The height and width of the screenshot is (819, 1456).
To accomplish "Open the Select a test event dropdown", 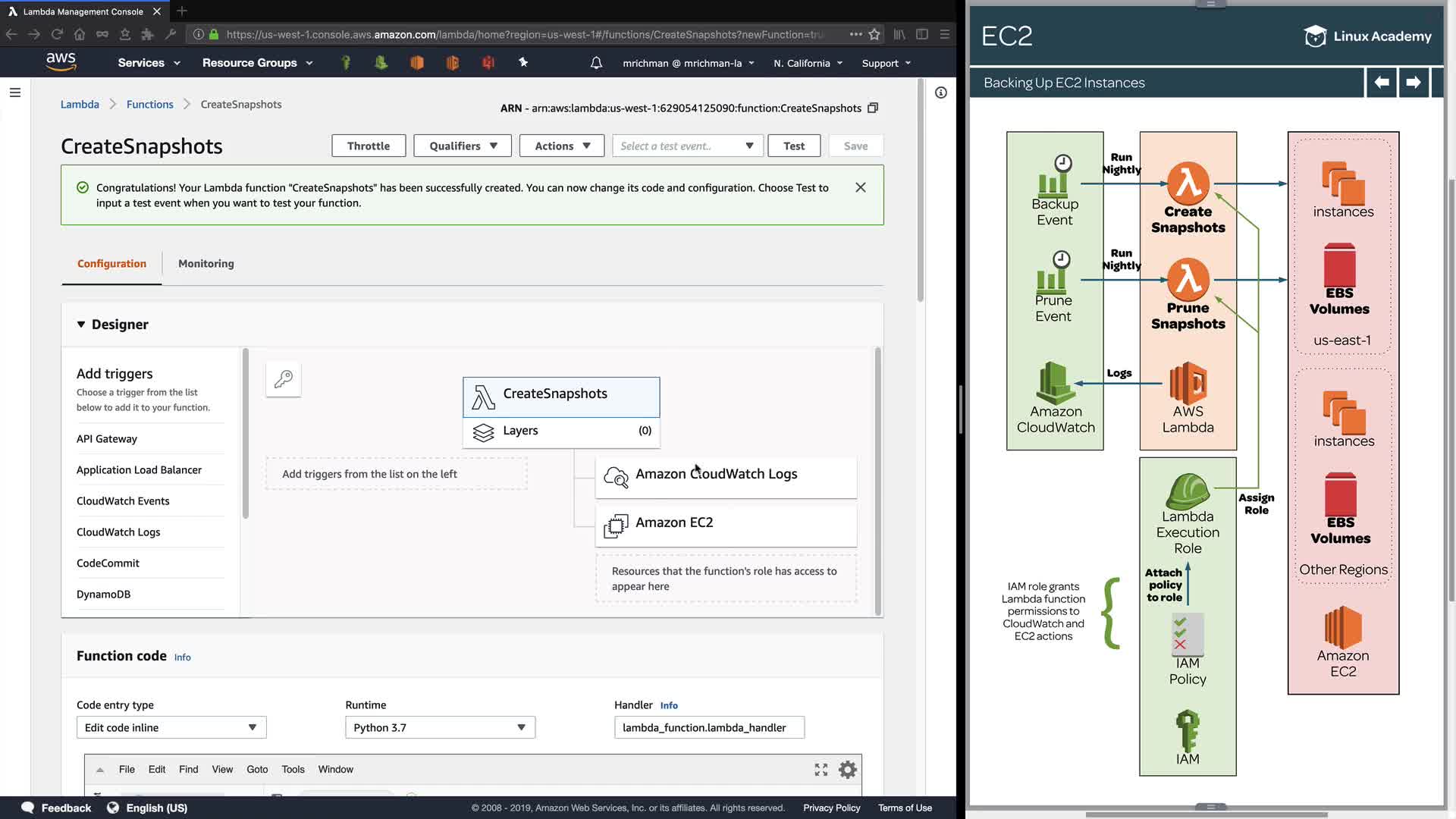I will pyautogui.click(x=687, y=146).
